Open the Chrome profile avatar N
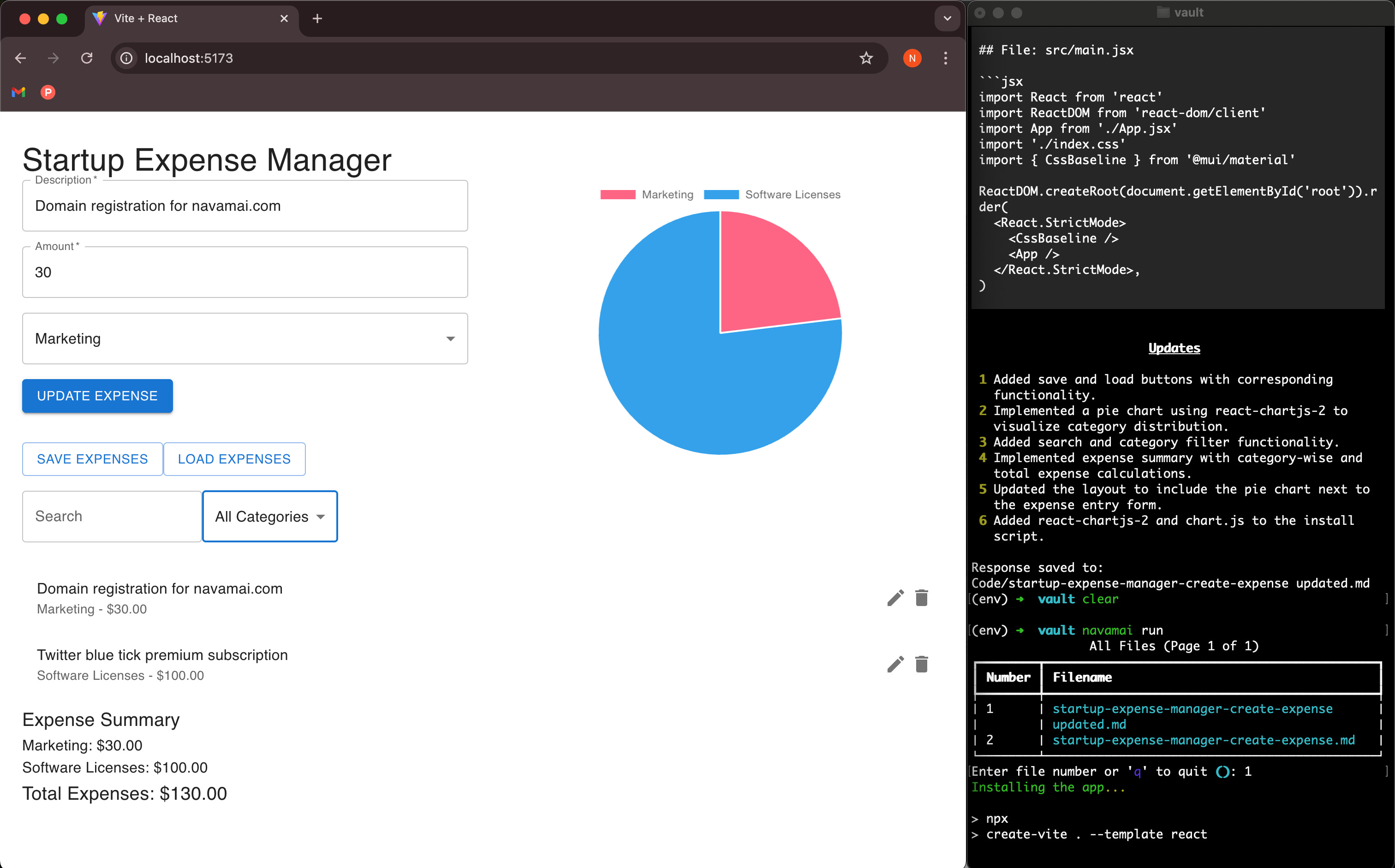This screenshot has width=1395, height=868. tap(912, 58)
